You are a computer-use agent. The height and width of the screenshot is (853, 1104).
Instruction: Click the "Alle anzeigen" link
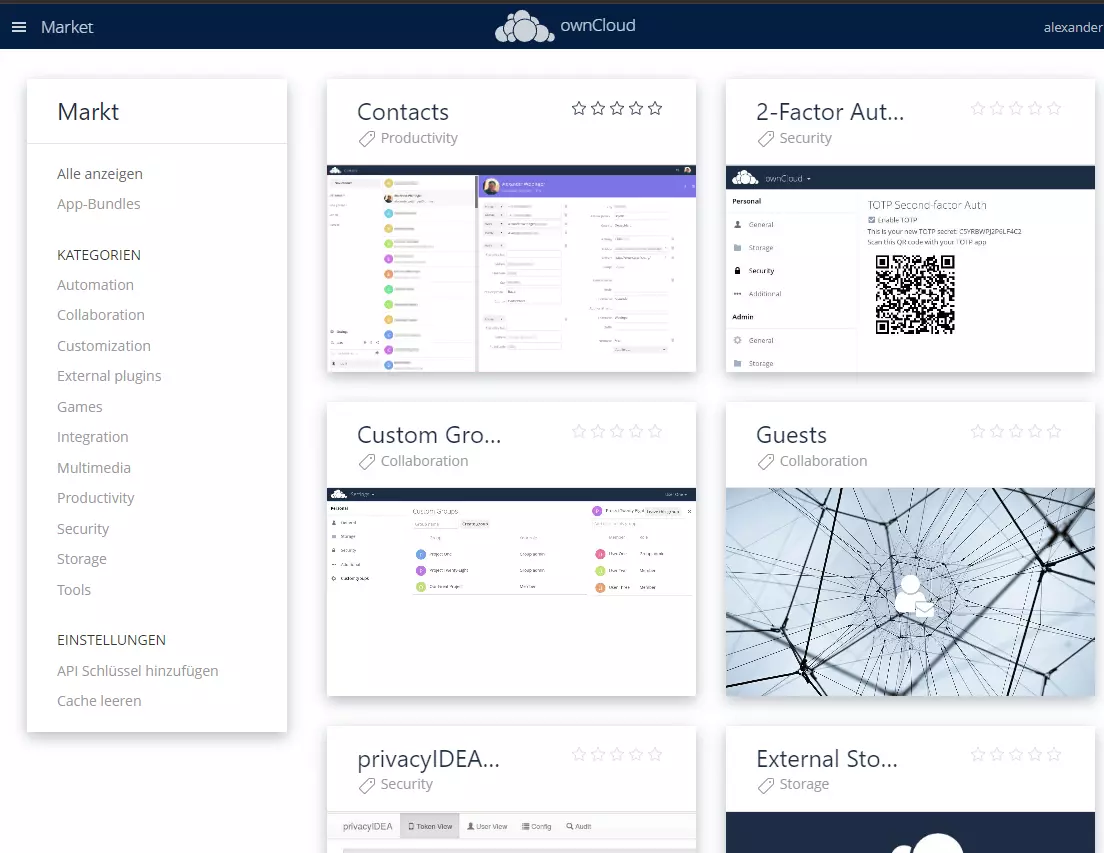click(x=100, y=173)
